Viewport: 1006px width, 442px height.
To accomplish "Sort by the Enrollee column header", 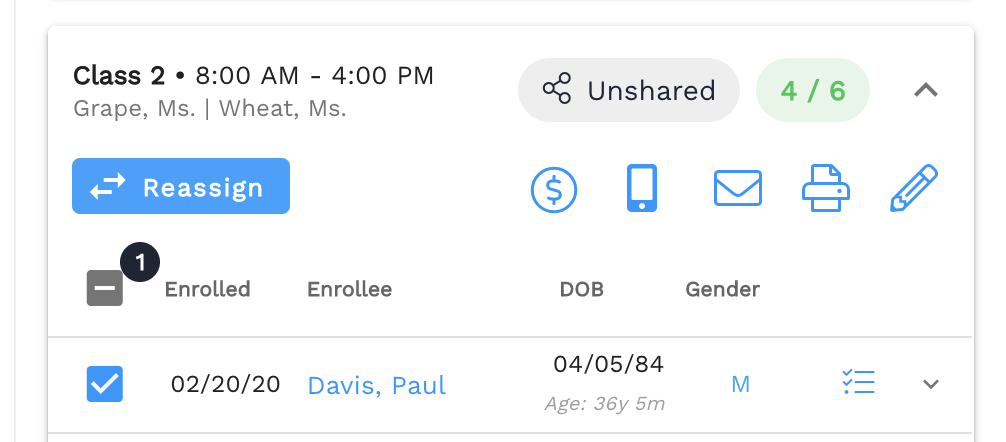I will 350,289.
